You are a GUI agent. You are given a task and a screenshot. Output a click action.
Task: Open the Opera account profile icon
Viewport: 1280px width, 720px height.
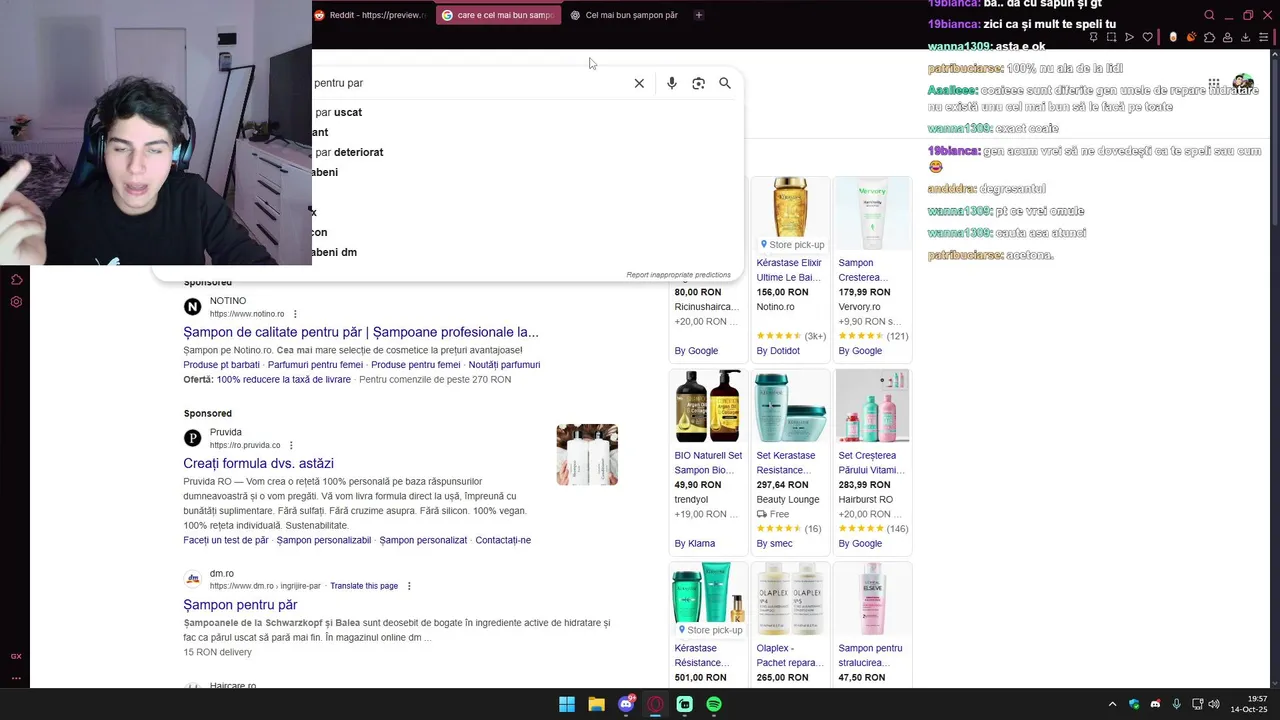[1227, 37]
